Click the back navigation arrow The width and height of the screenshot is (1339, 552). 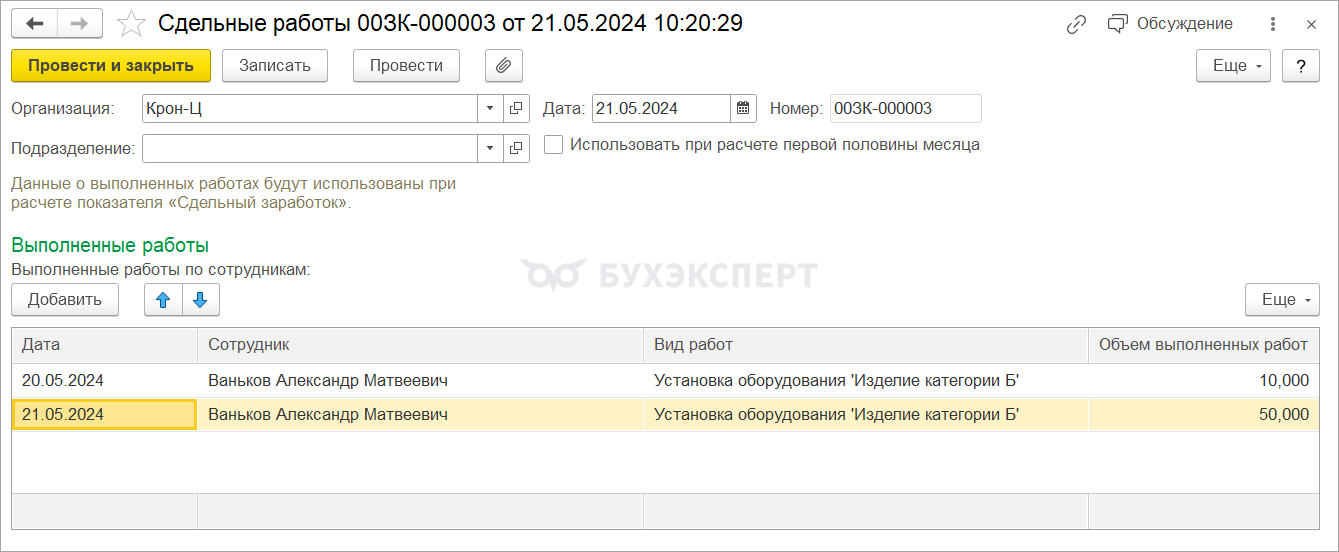tap(34, 23)
